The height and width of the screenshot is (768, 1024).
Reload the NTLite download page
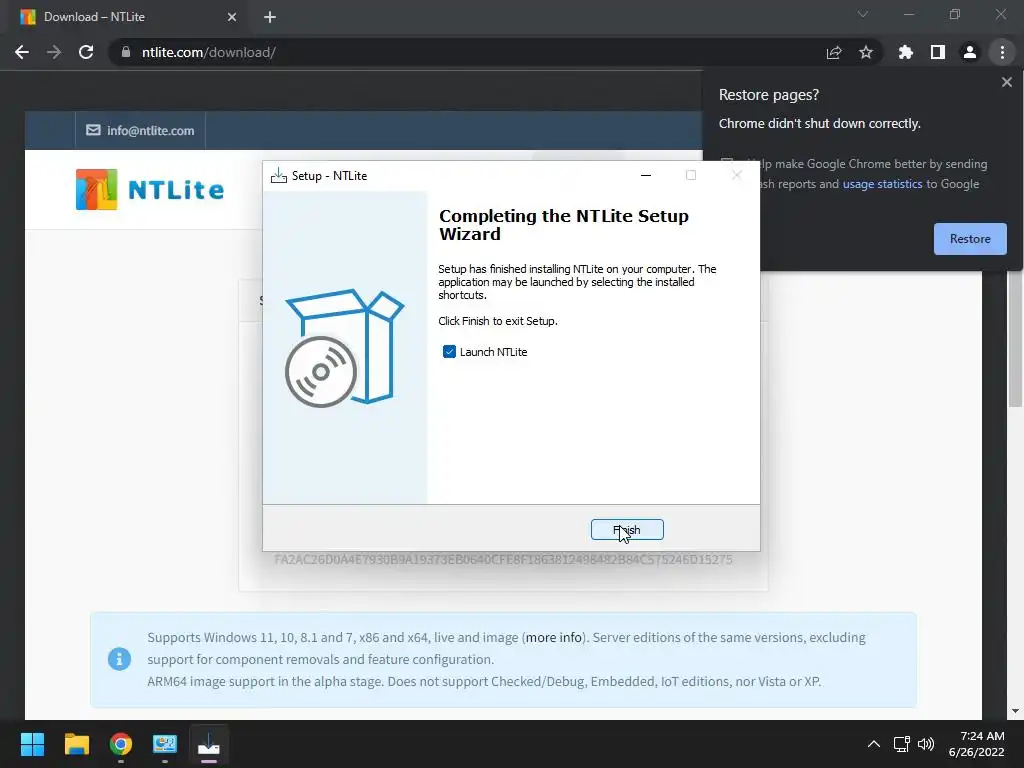click(86, 52)
